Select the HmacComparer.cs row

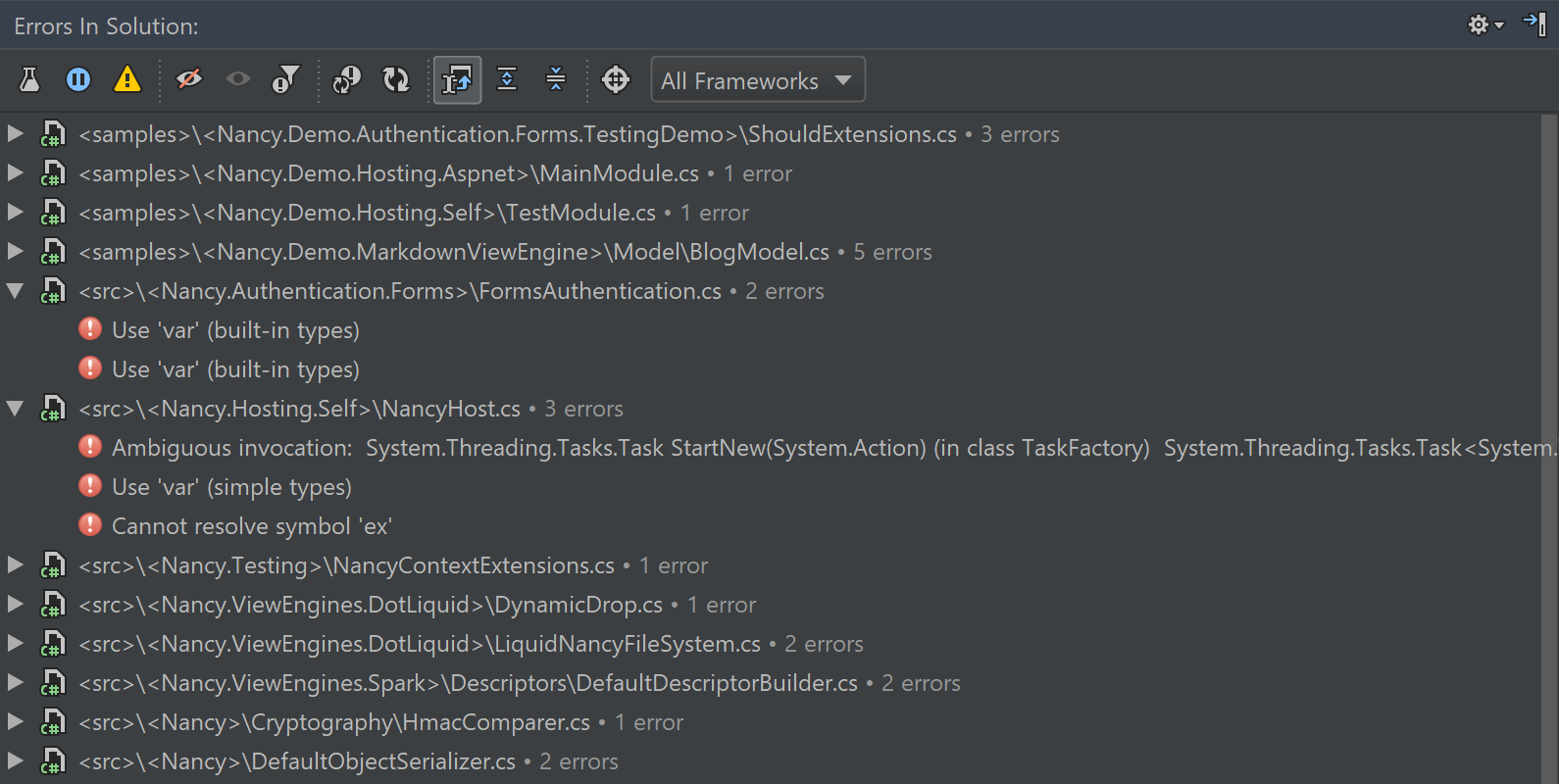click(770, 722)
